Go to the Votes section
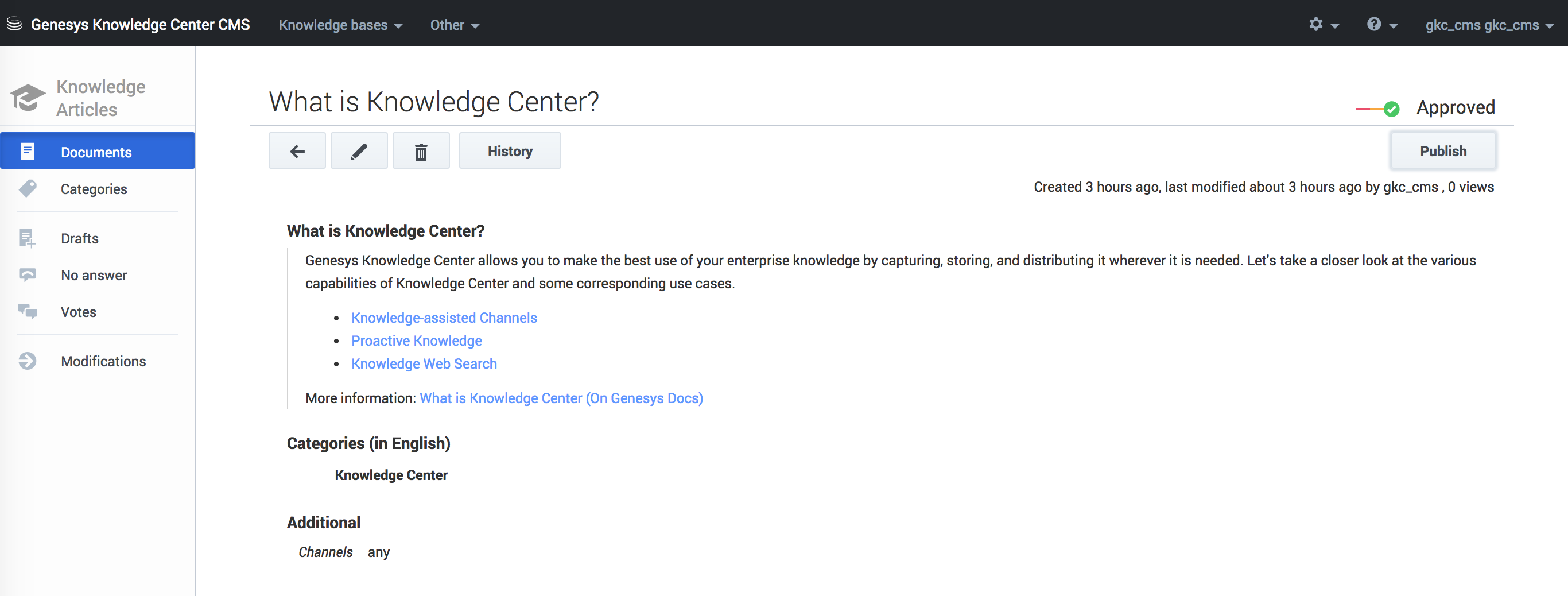 tap(79, 312)
